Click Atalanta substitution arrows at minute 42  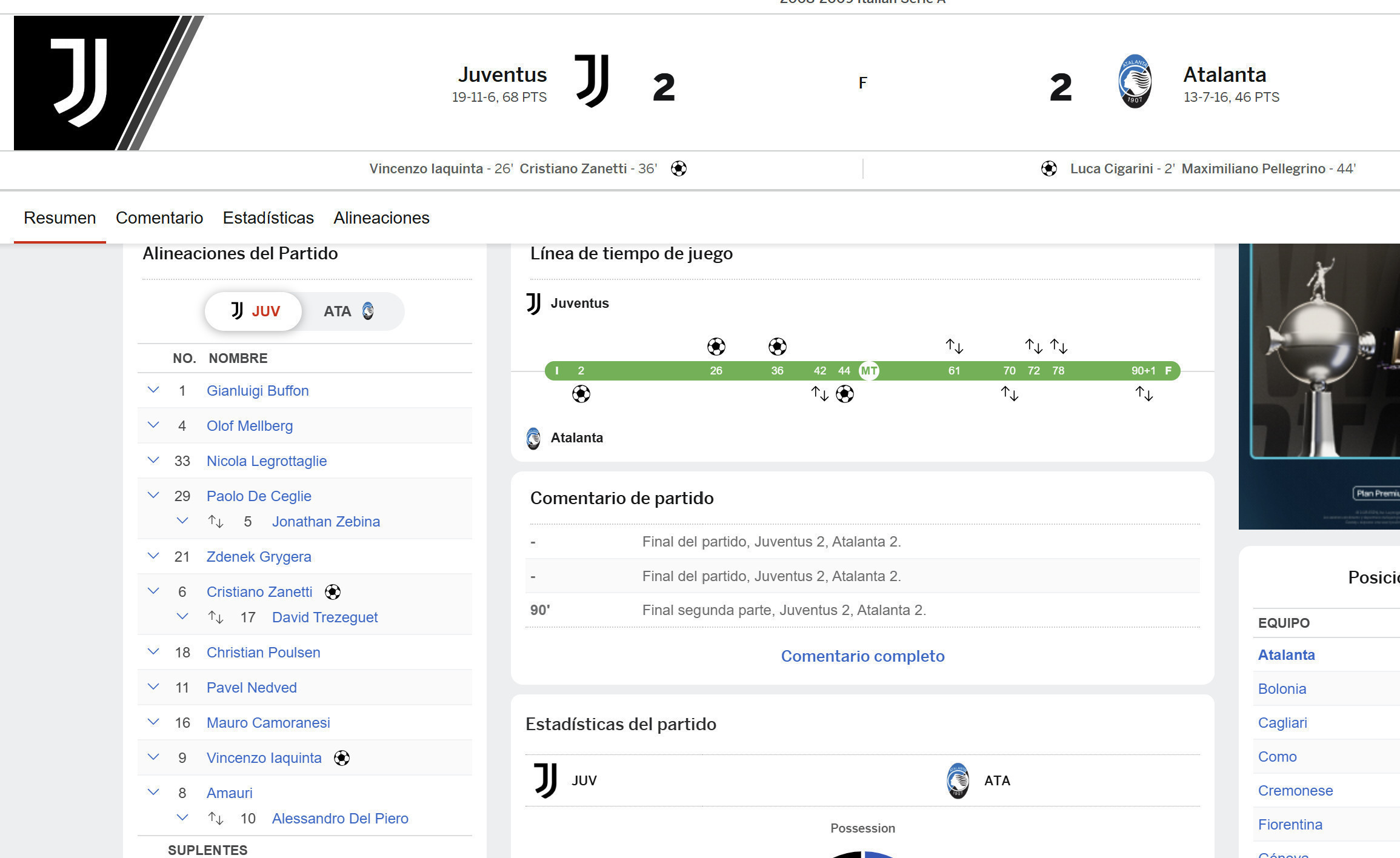pos(820,394)
